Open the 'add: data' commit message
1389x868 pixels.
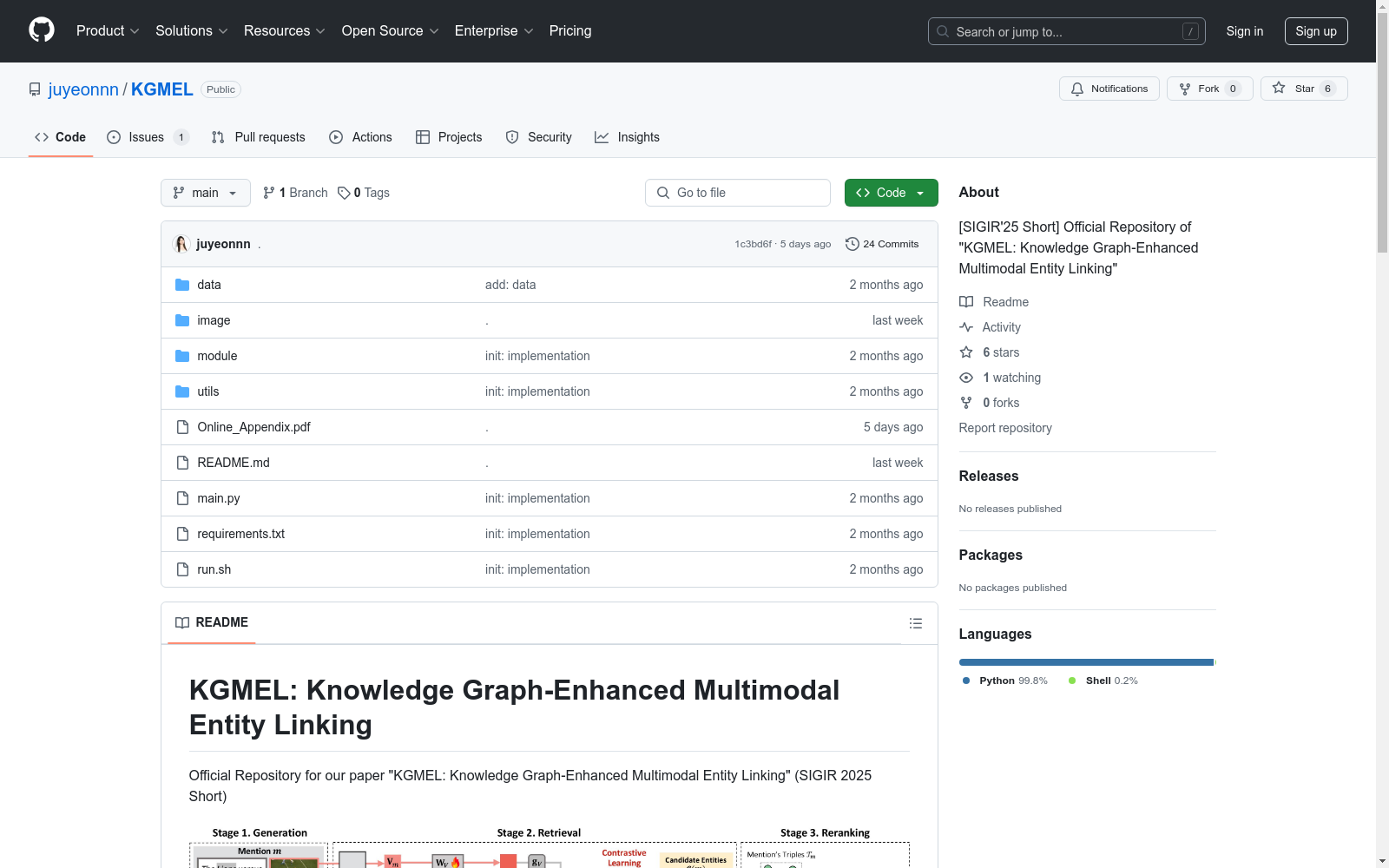click(510, 285)
